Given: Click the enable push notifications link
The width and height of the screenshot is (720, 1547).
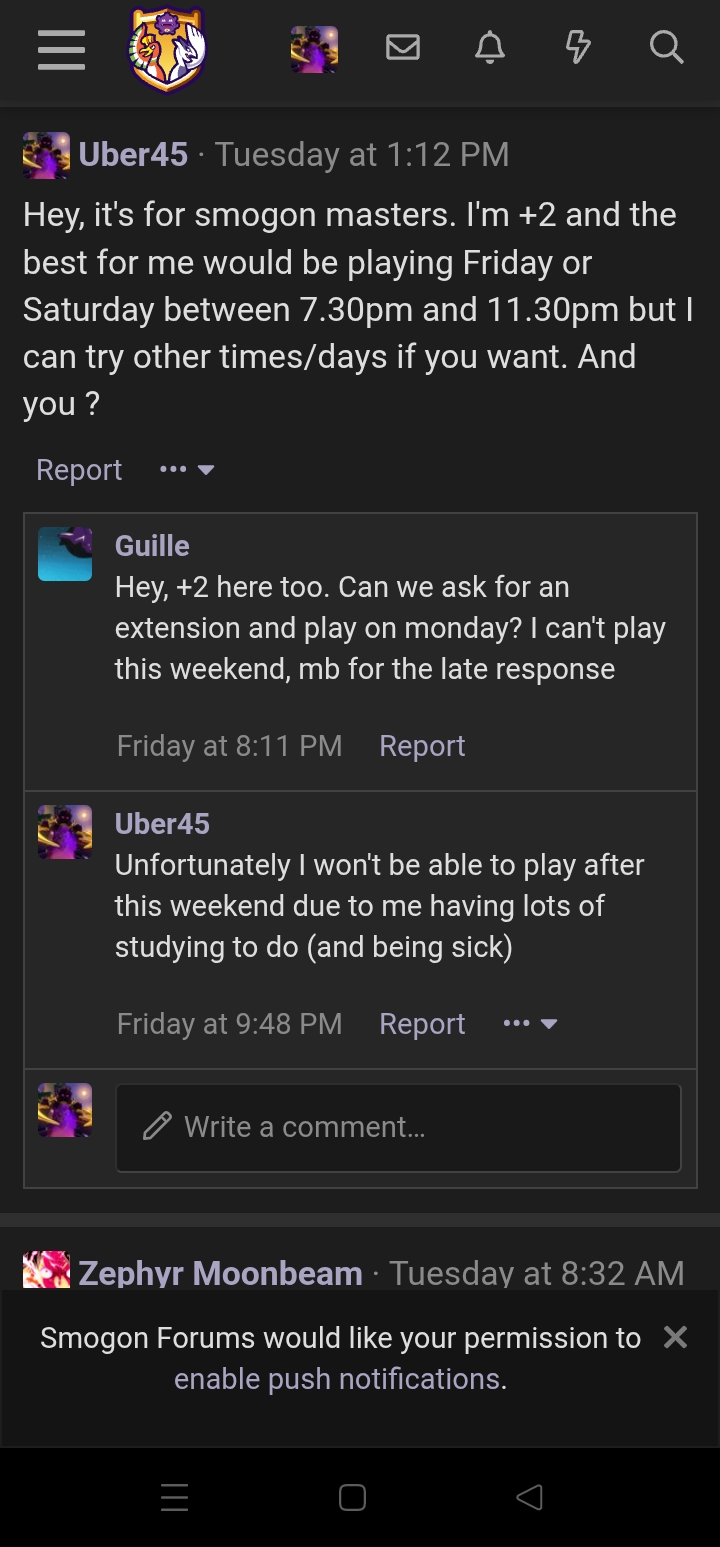Looking at the screenshot, I should point(338,1379).
